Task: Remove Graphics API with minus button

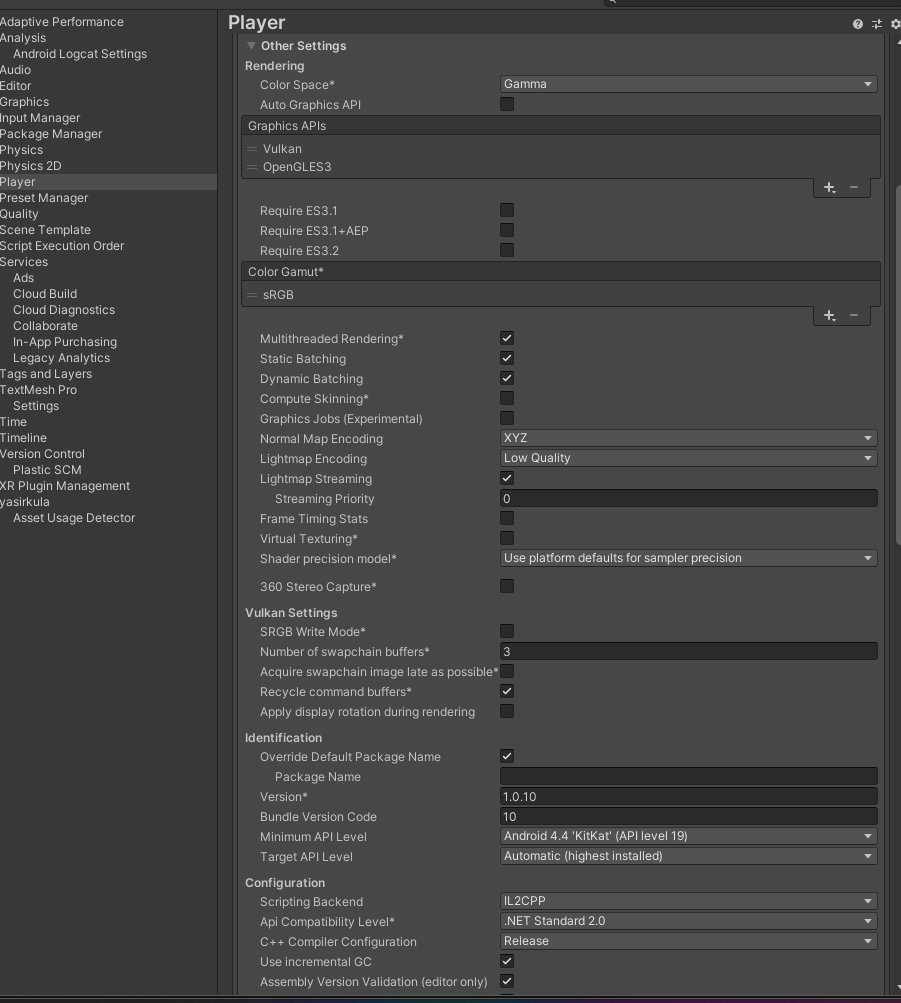Action: (x=854, y=187)
